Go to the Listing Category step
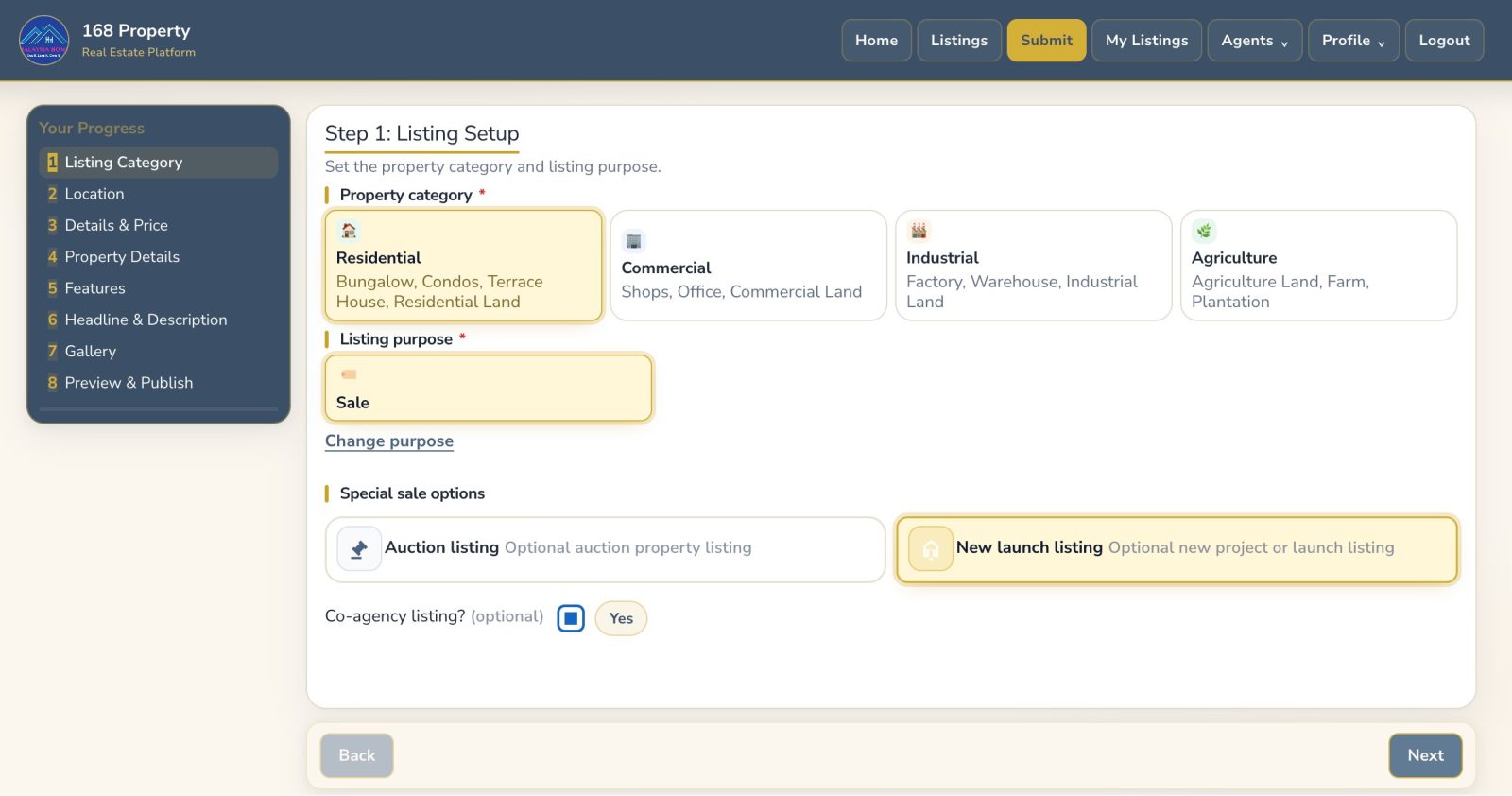Image resolution: width=1512 pixels, height=796 pixels. (159, 163)
